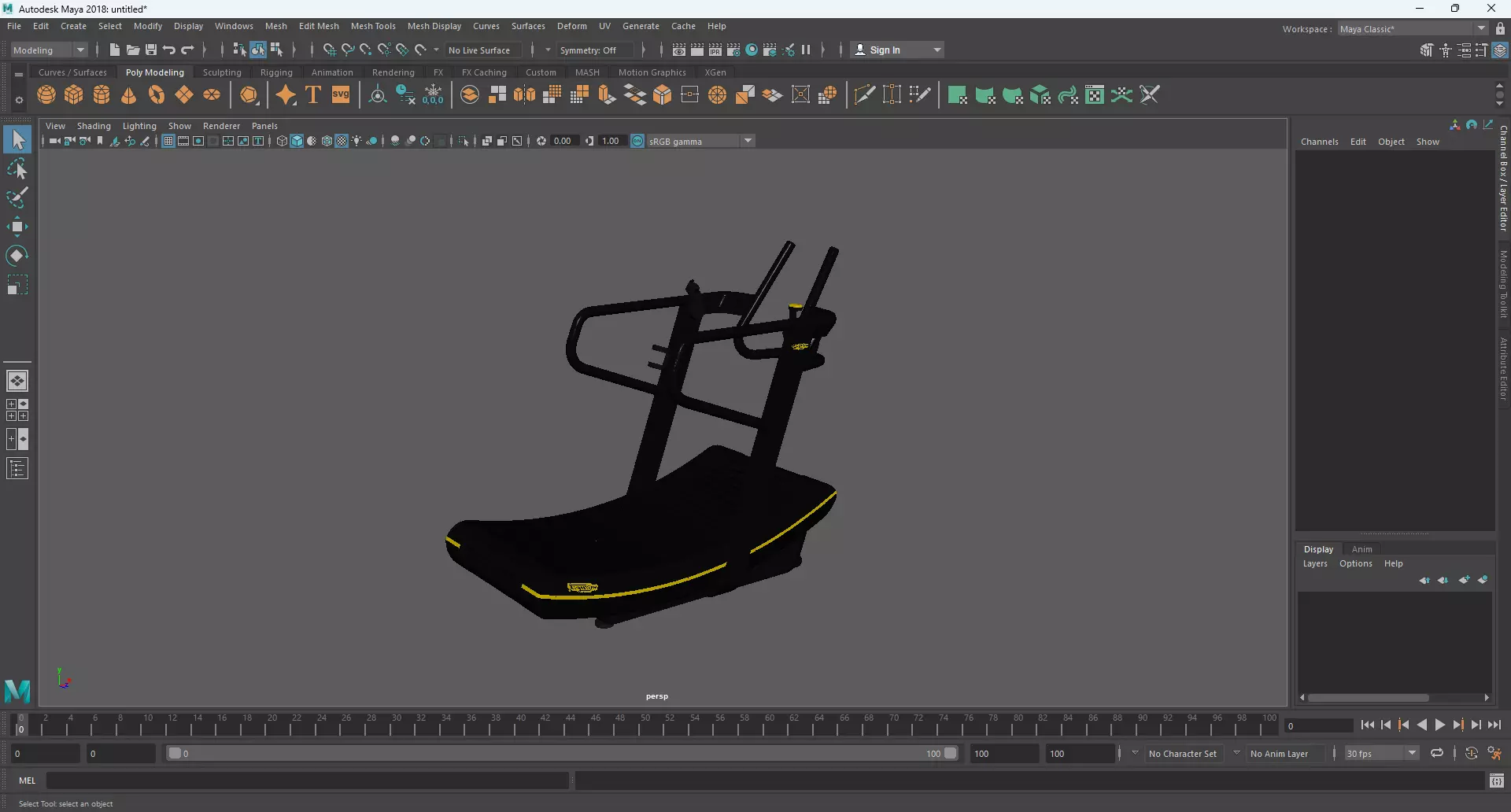Switch to the Anim layer tab
Image resolution: width=1511 pixels, height=812 pixels.
point(1361,549)
